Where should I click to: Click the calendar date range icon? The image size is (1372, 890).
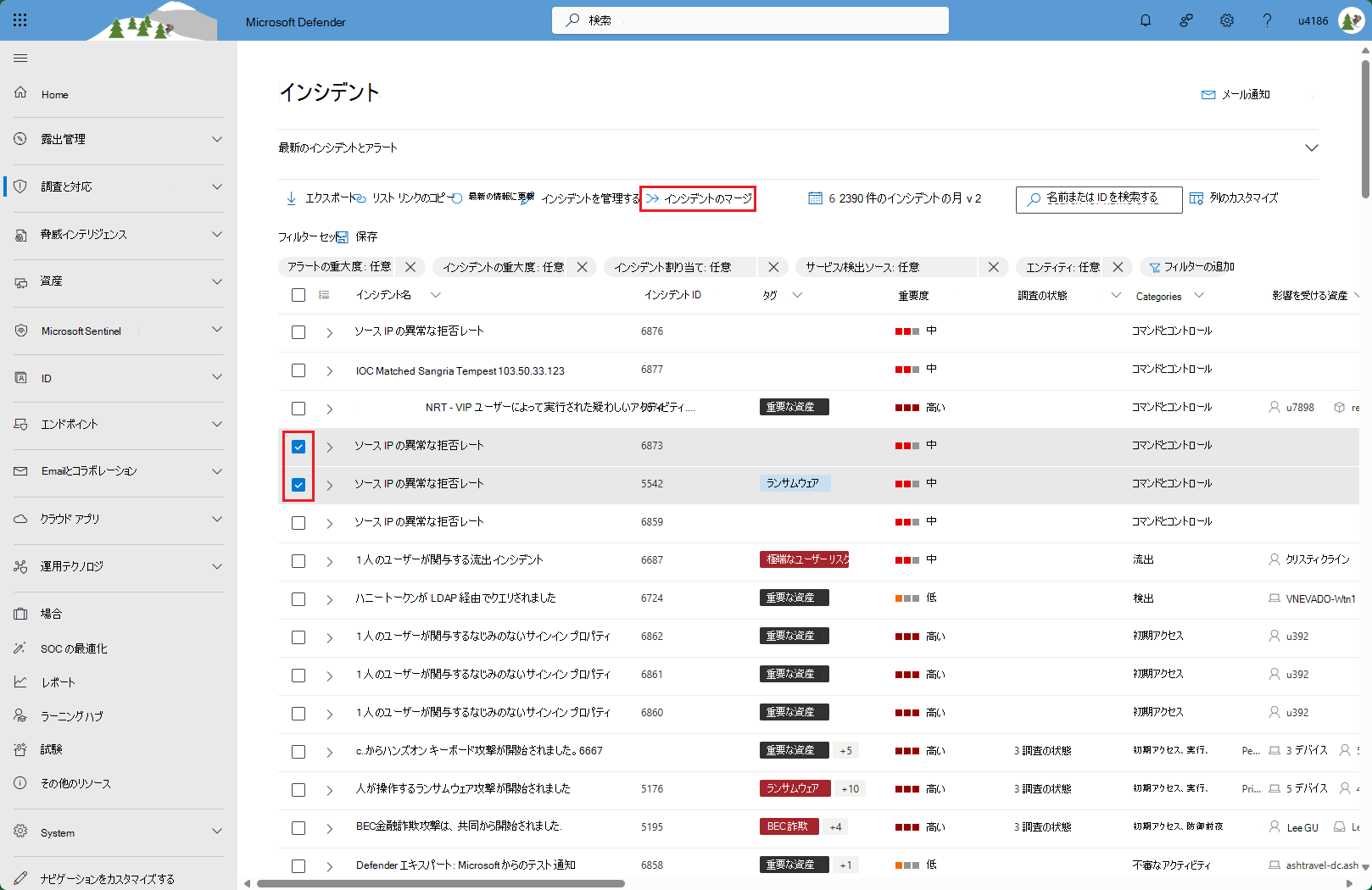(x=815, y=198)
